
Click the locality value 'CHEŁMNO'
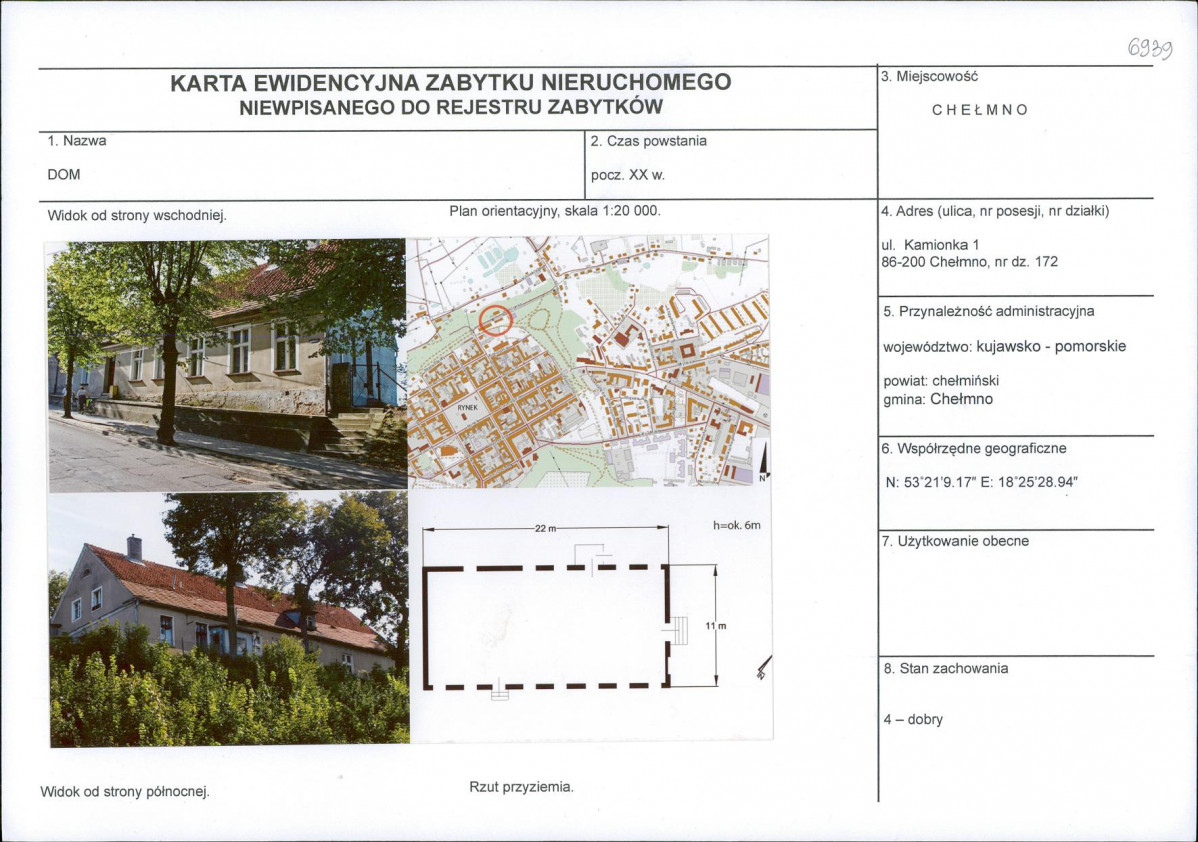click(979, 110)
